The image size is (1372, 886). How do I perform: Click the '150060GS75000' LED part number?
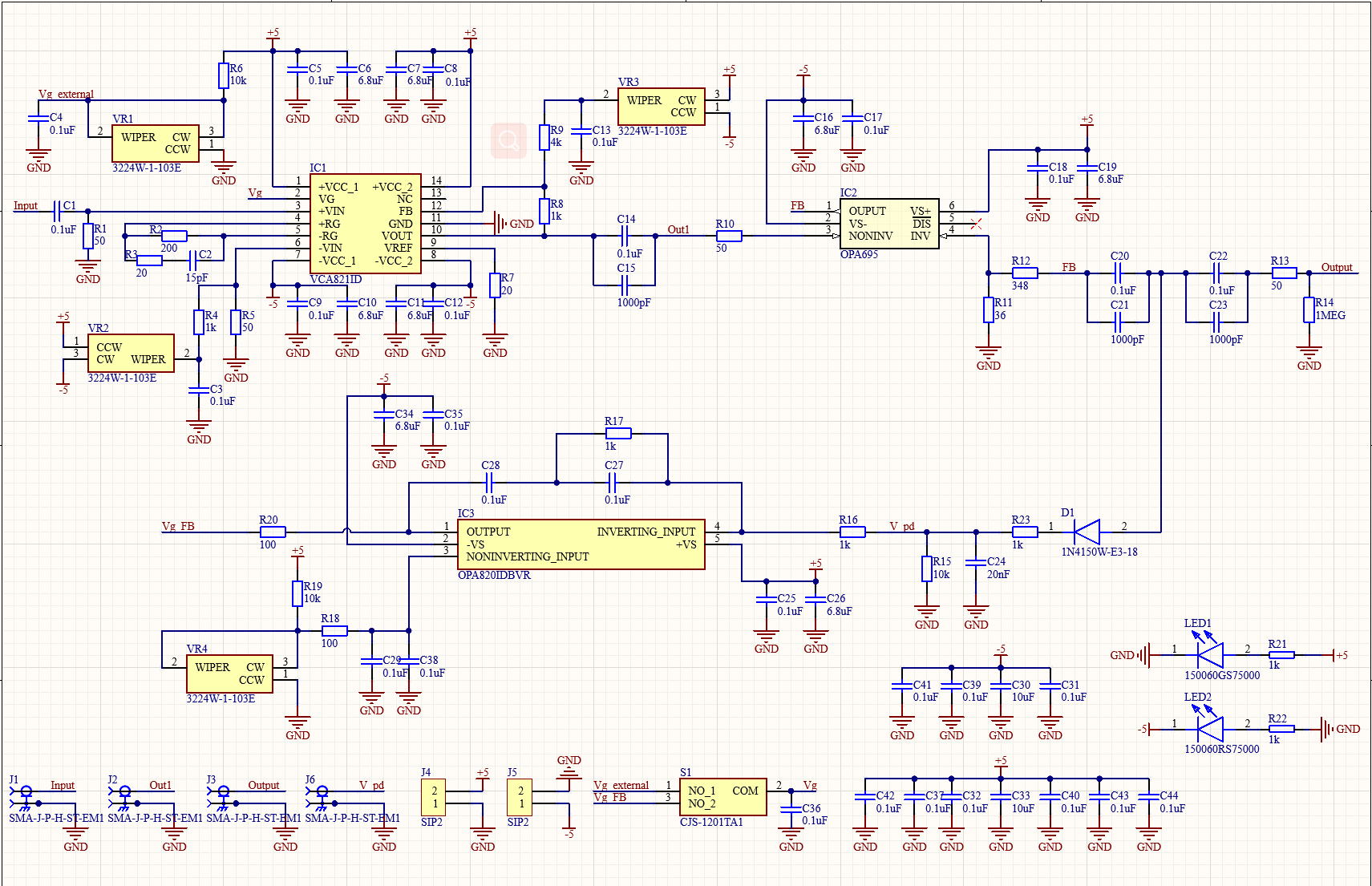1222,675
